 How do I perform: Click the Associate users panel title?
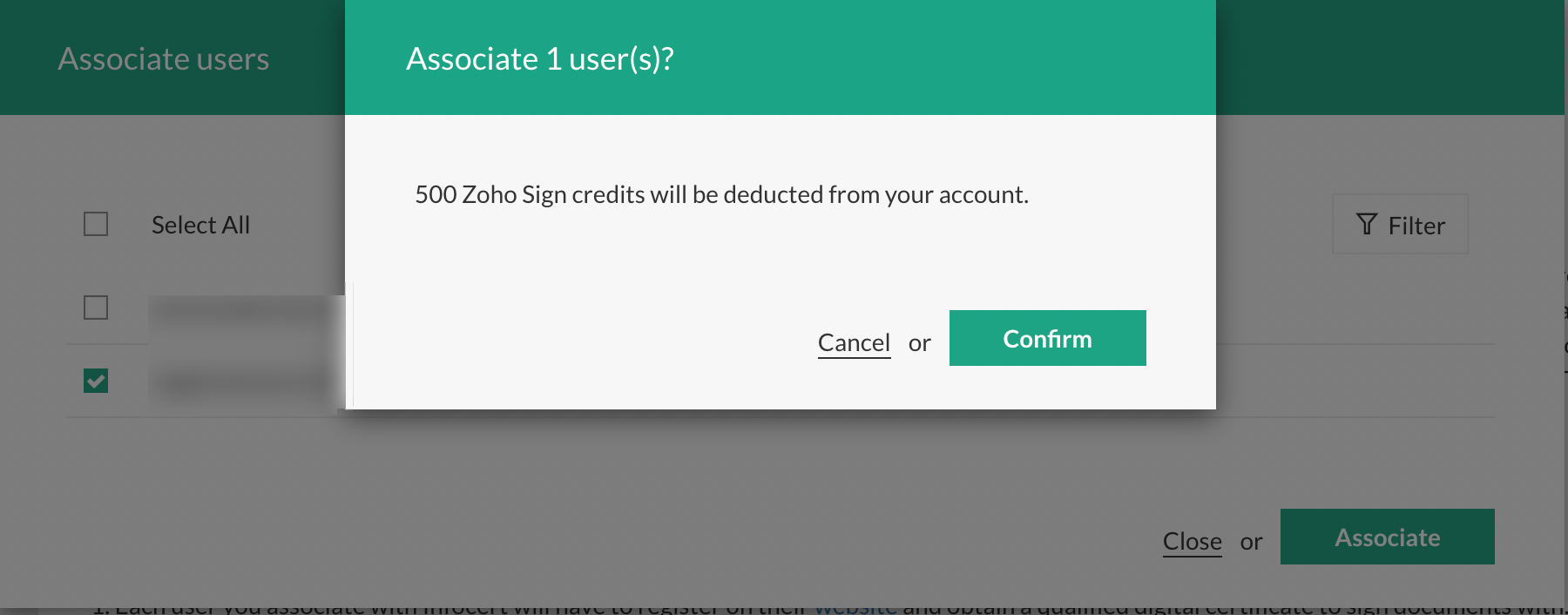(x=164, y=59)
